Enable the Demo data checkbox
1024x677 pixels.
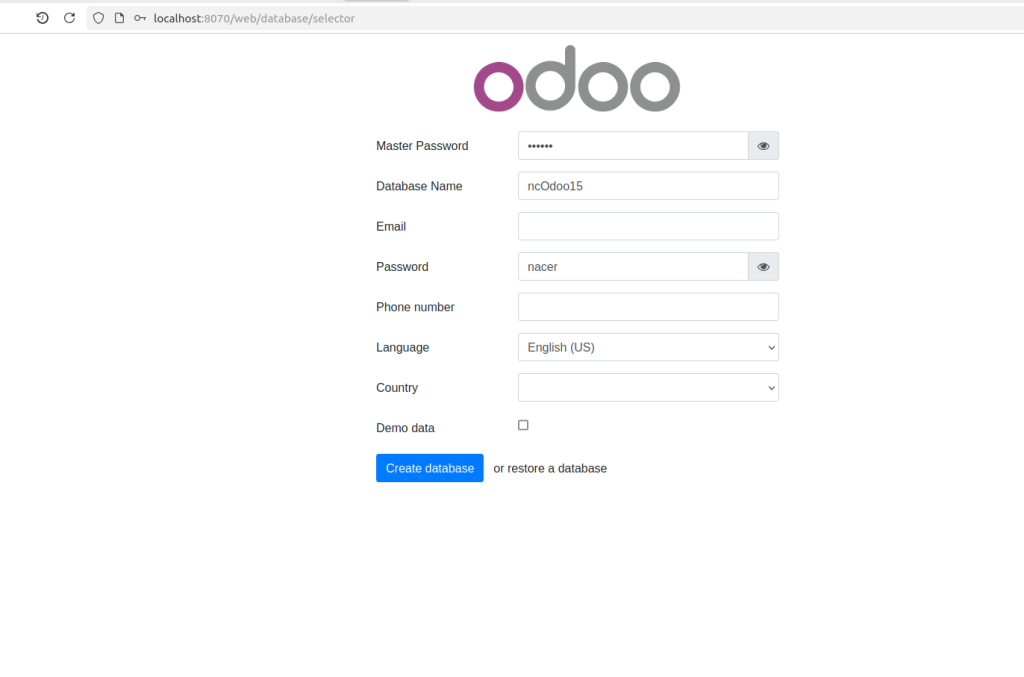[x=523, y=425]
